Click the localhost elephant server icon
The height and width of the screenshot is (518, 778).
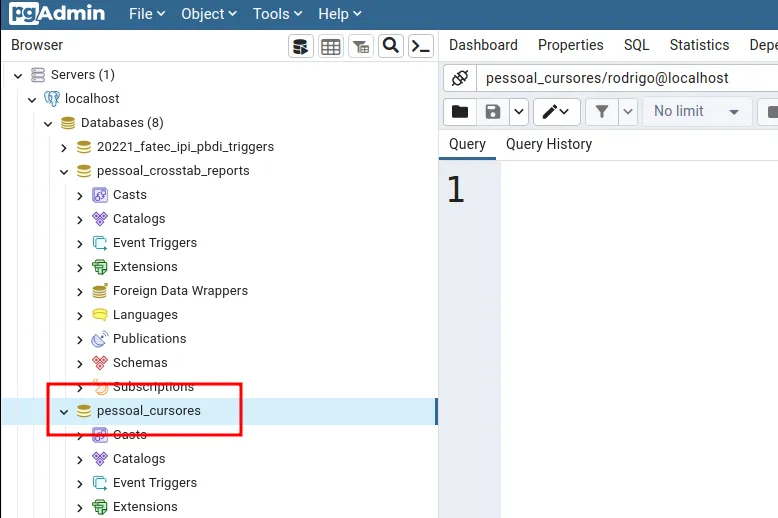tap(52, 99)
